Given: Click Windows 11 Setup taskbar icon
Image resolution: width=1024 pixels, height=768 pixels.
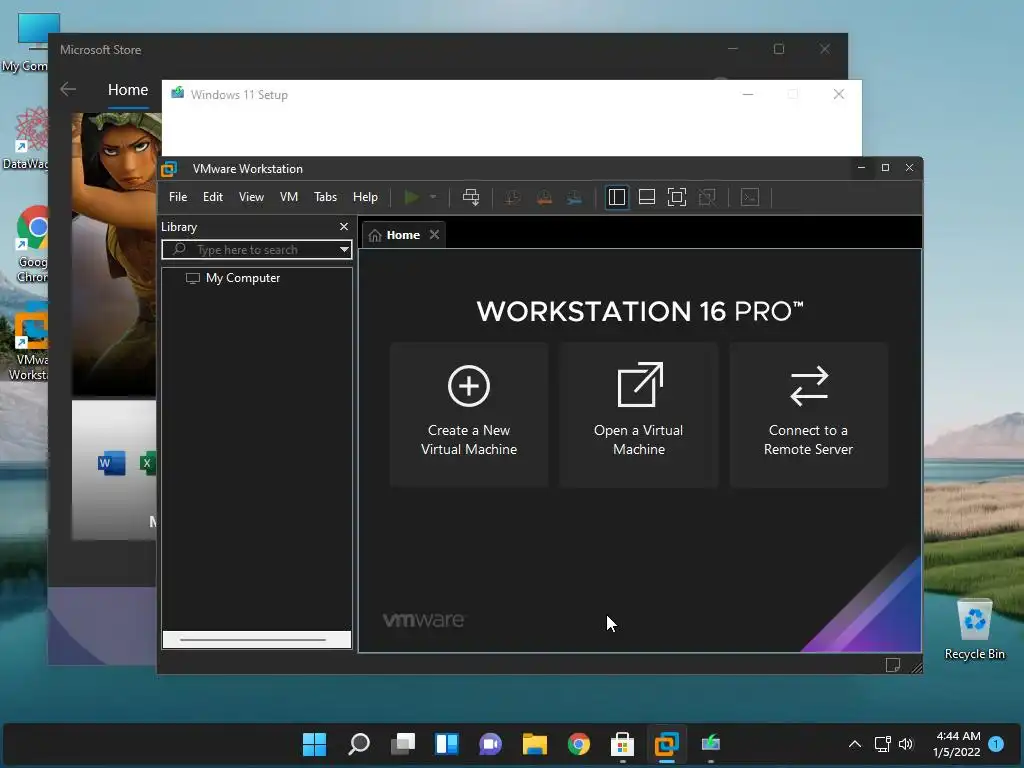Looking at the screenshot, I should point(711,744).
